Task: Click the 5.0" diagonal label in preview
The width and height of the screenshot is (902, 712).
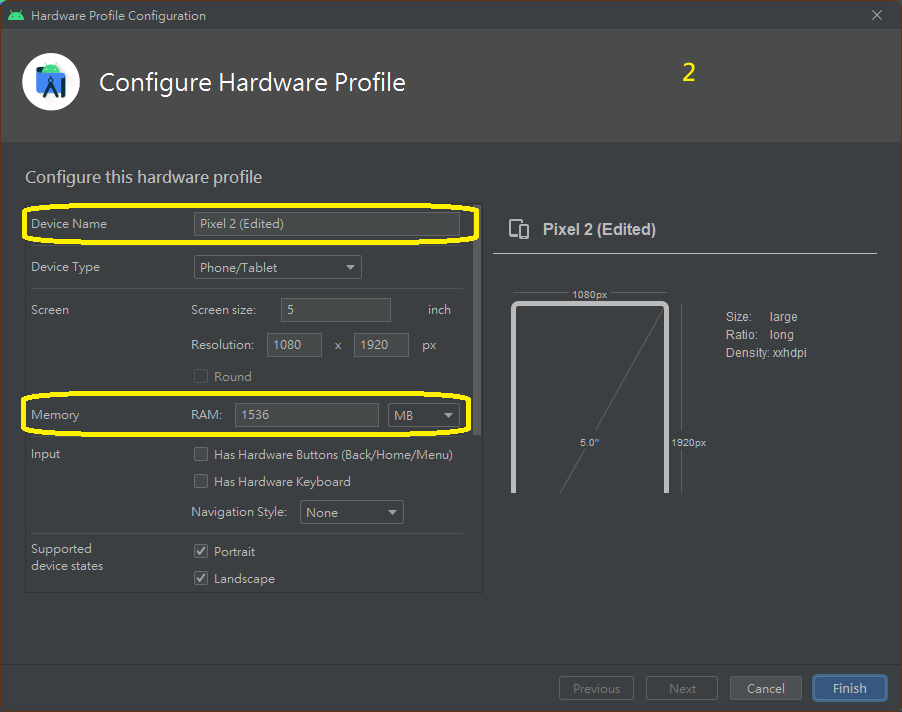Action: tap(589, 442)
